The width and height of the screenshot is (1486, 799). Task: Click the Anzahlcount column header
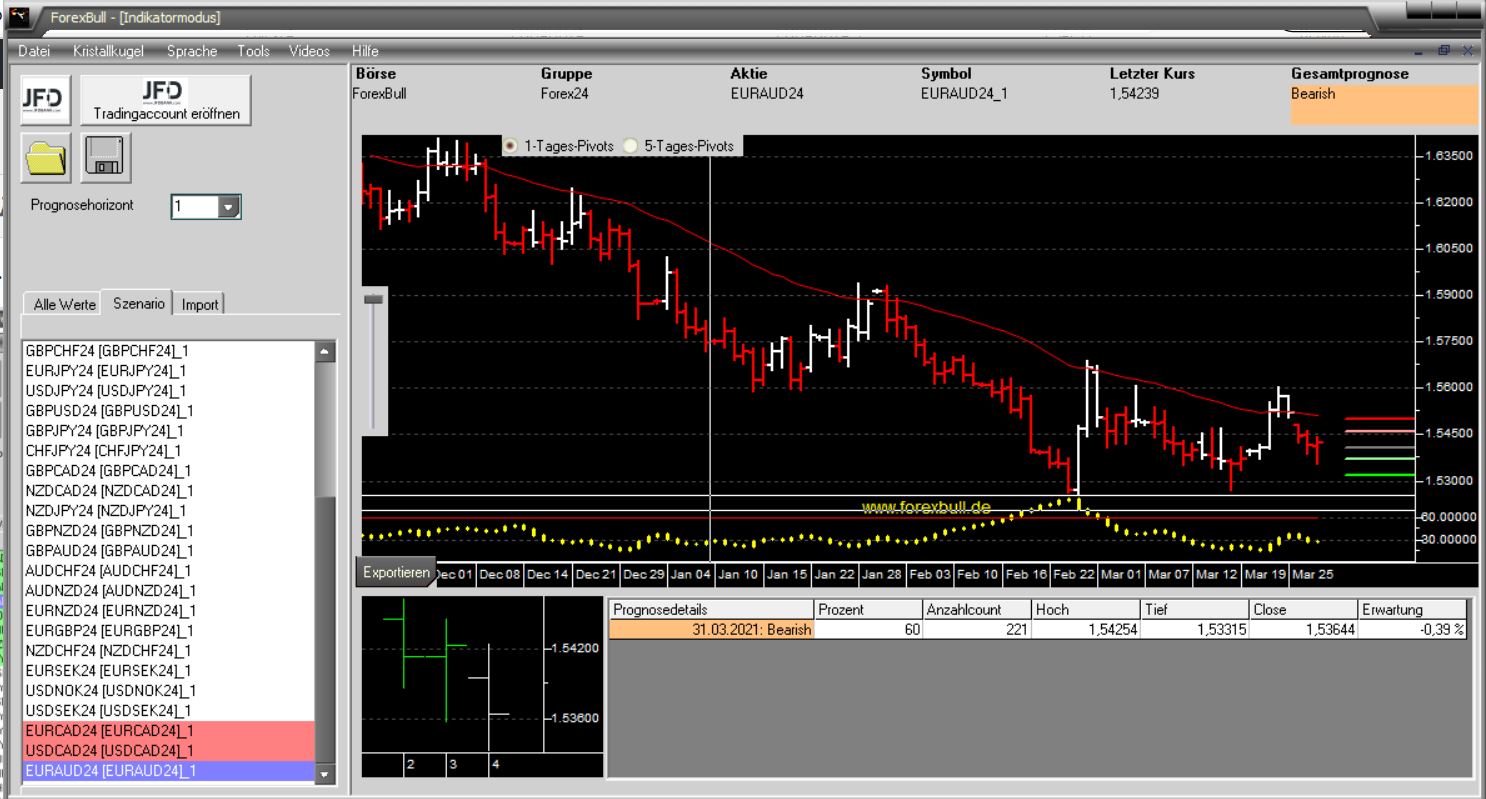click(977, 609)
